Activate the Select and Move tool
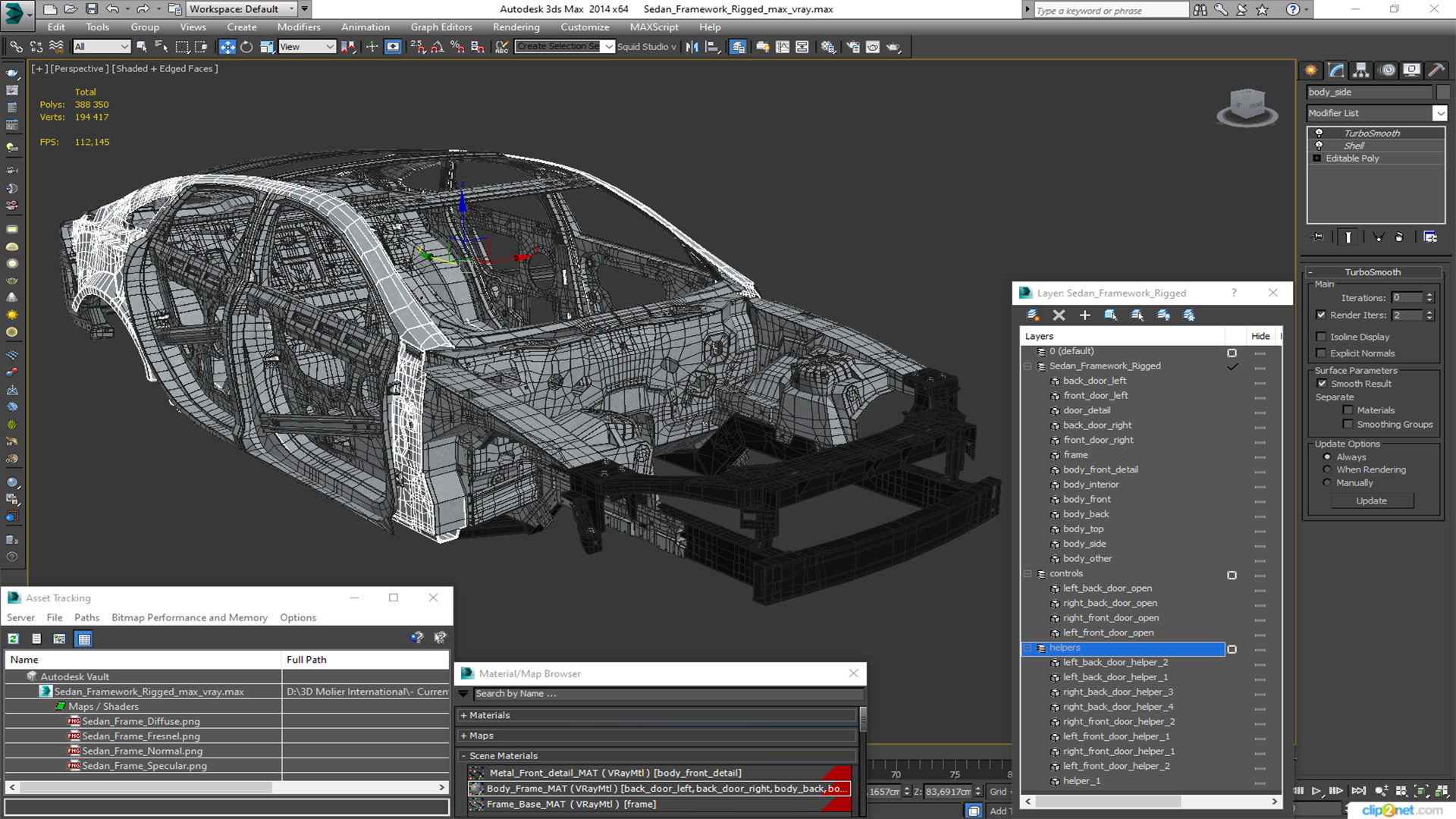 227,47
